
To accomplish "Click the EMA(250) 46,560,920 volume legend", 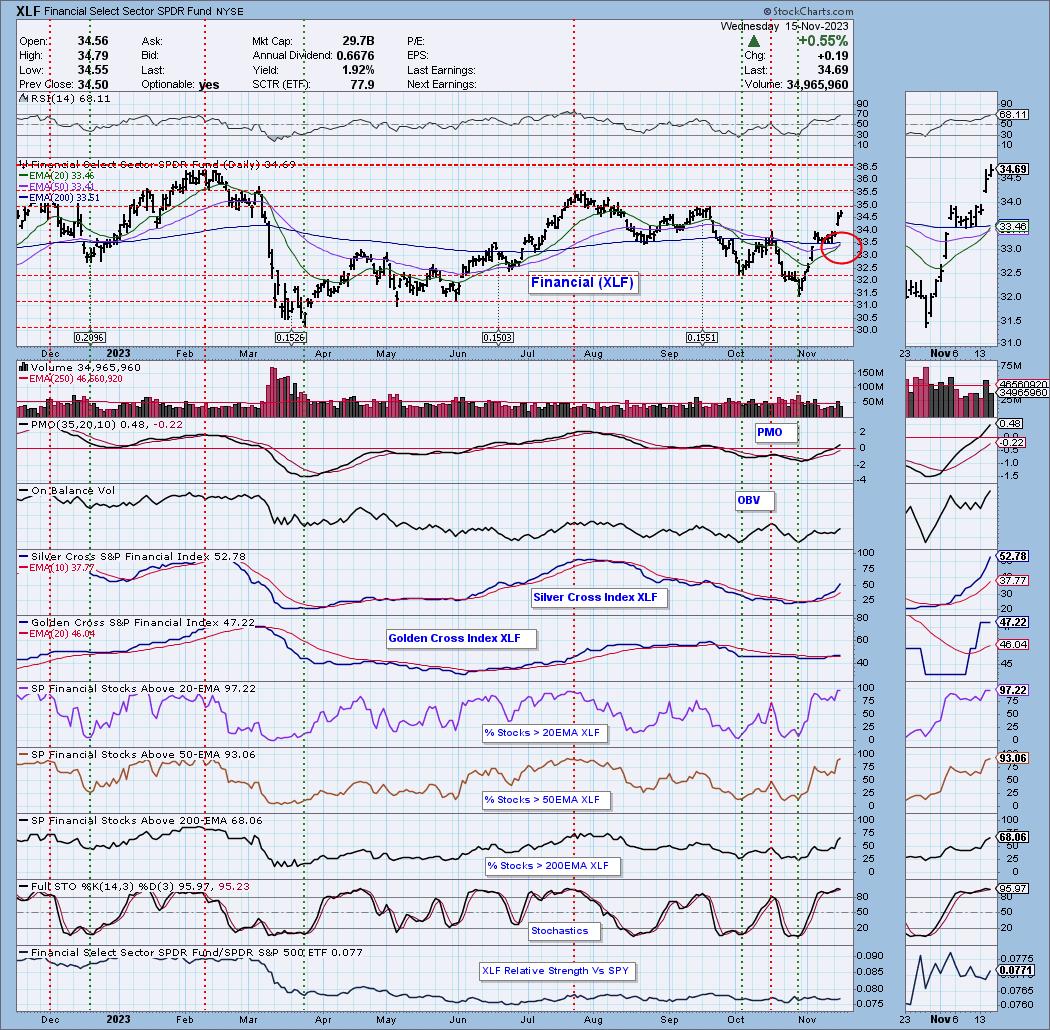I will 71,378.
